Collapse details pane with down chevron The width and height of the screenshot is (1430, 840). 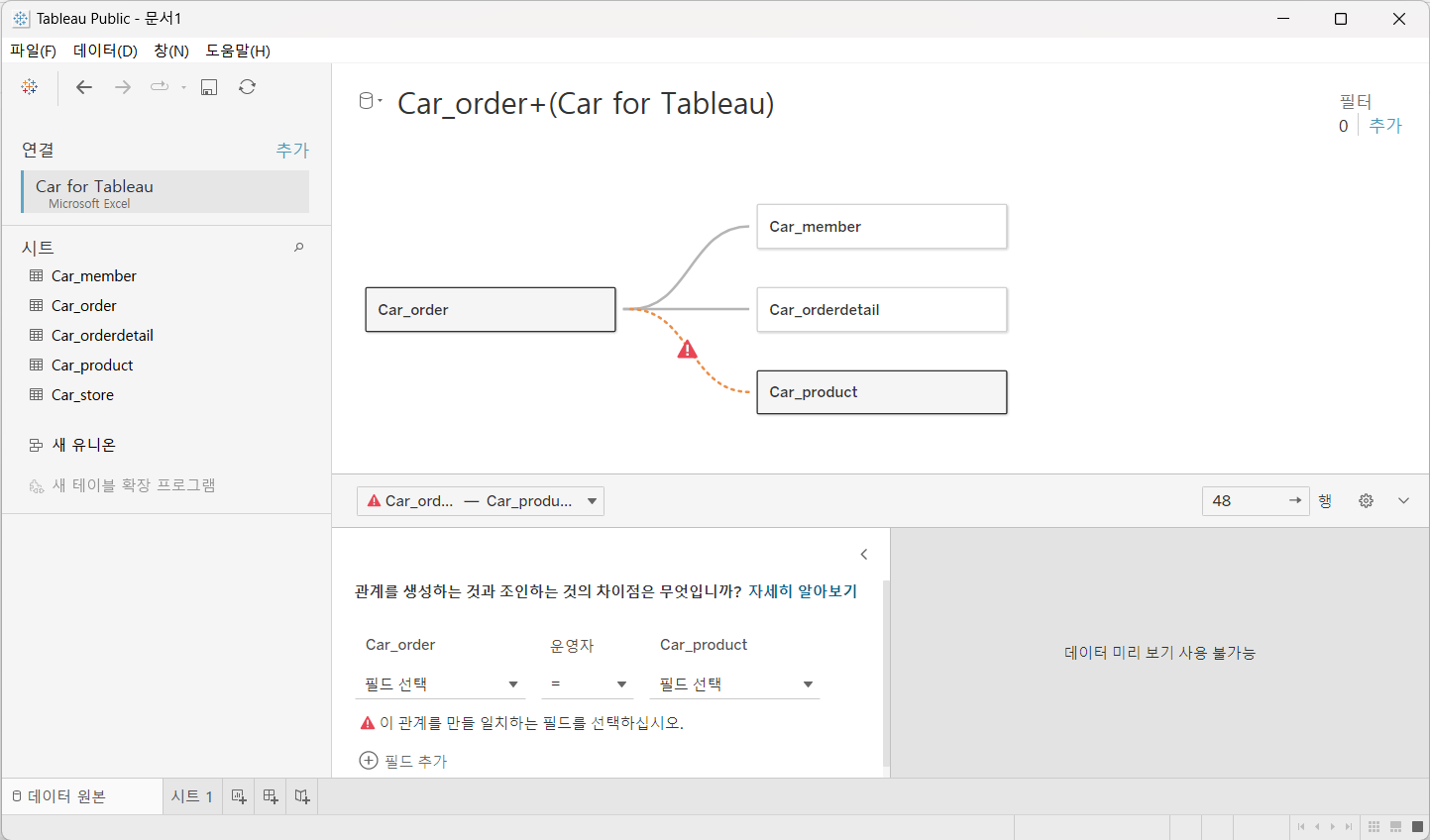[x=1403, y=501]
